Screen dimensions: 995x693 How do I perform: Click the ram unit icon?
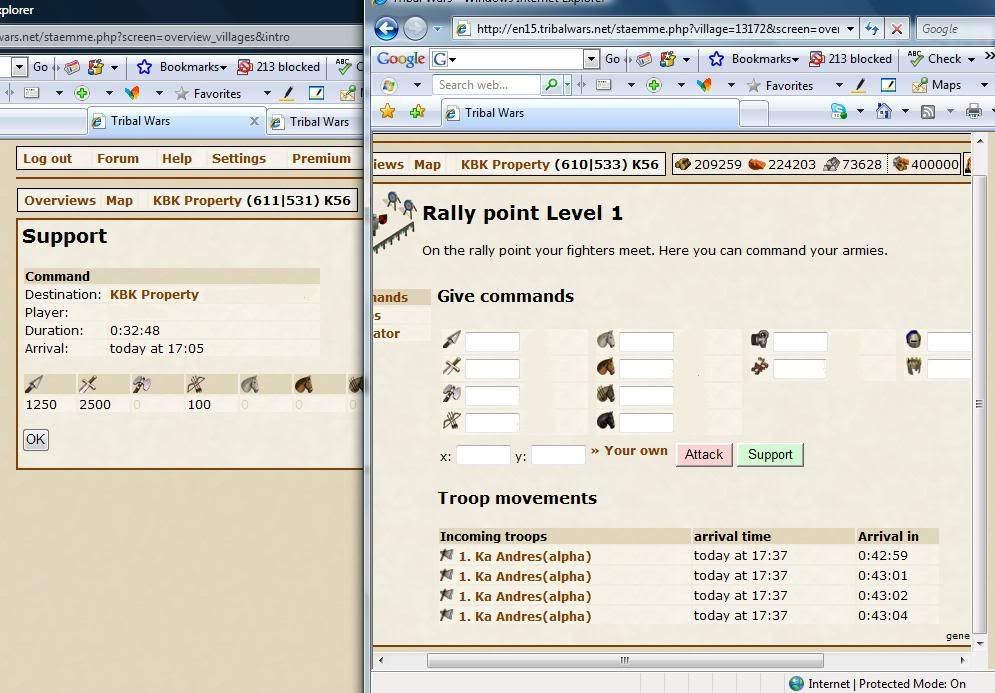[x=760, y=340]
